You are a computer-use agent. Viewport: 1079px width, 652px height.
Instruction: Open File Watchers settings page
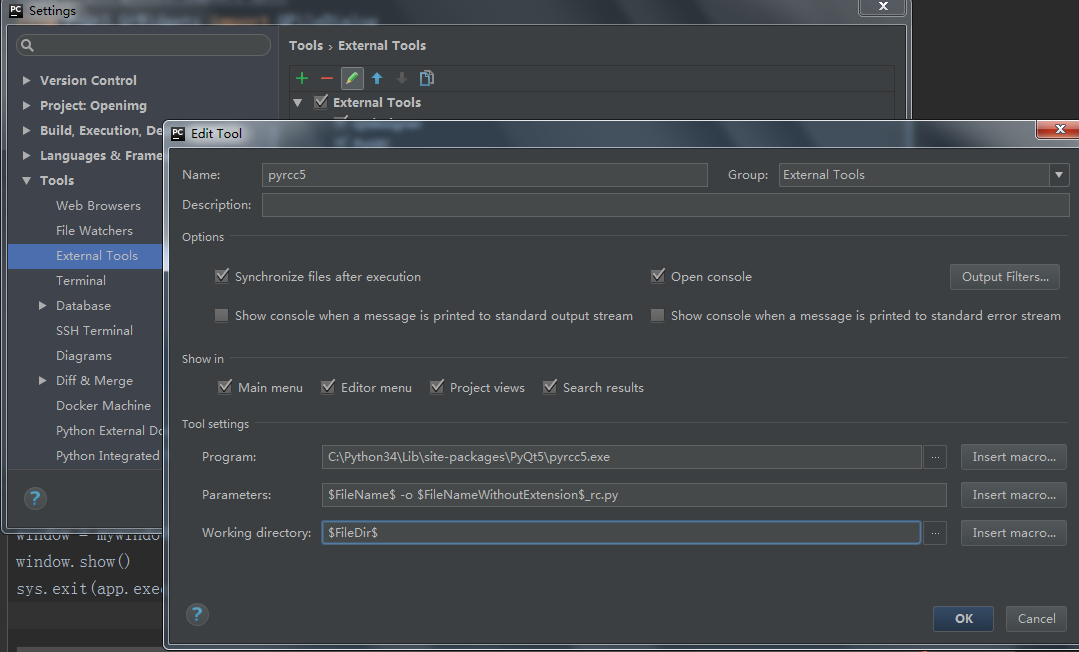tap(94, 231)
